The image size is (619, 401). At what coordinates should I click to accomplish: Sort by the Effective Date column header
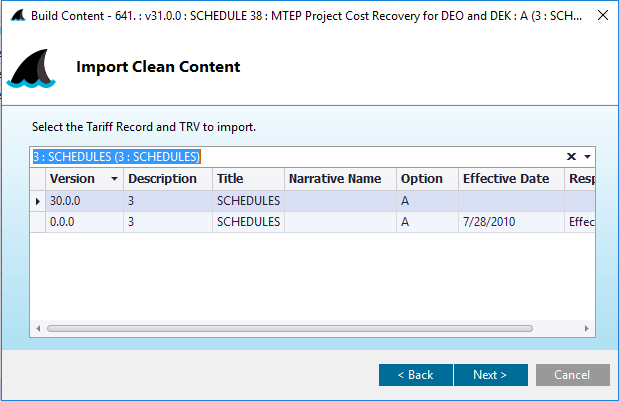[x=511, y=179]
